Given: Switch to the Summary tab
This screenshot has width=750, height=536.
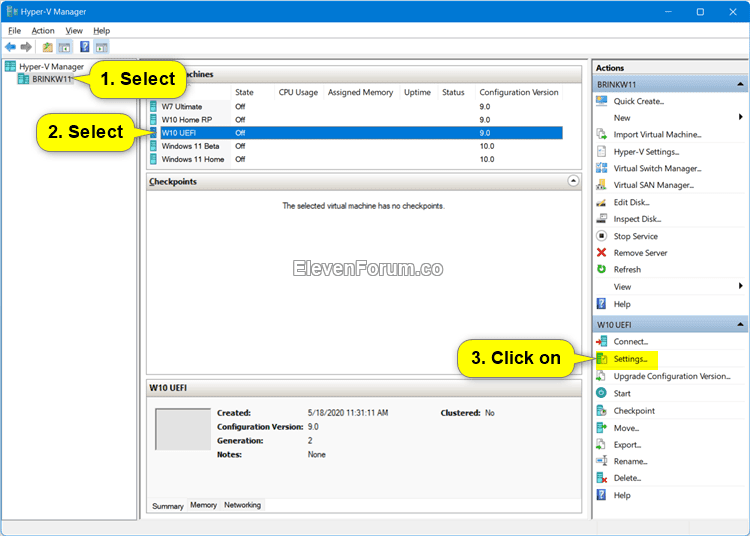Looking at the screenshot, I should coord(167,506).
